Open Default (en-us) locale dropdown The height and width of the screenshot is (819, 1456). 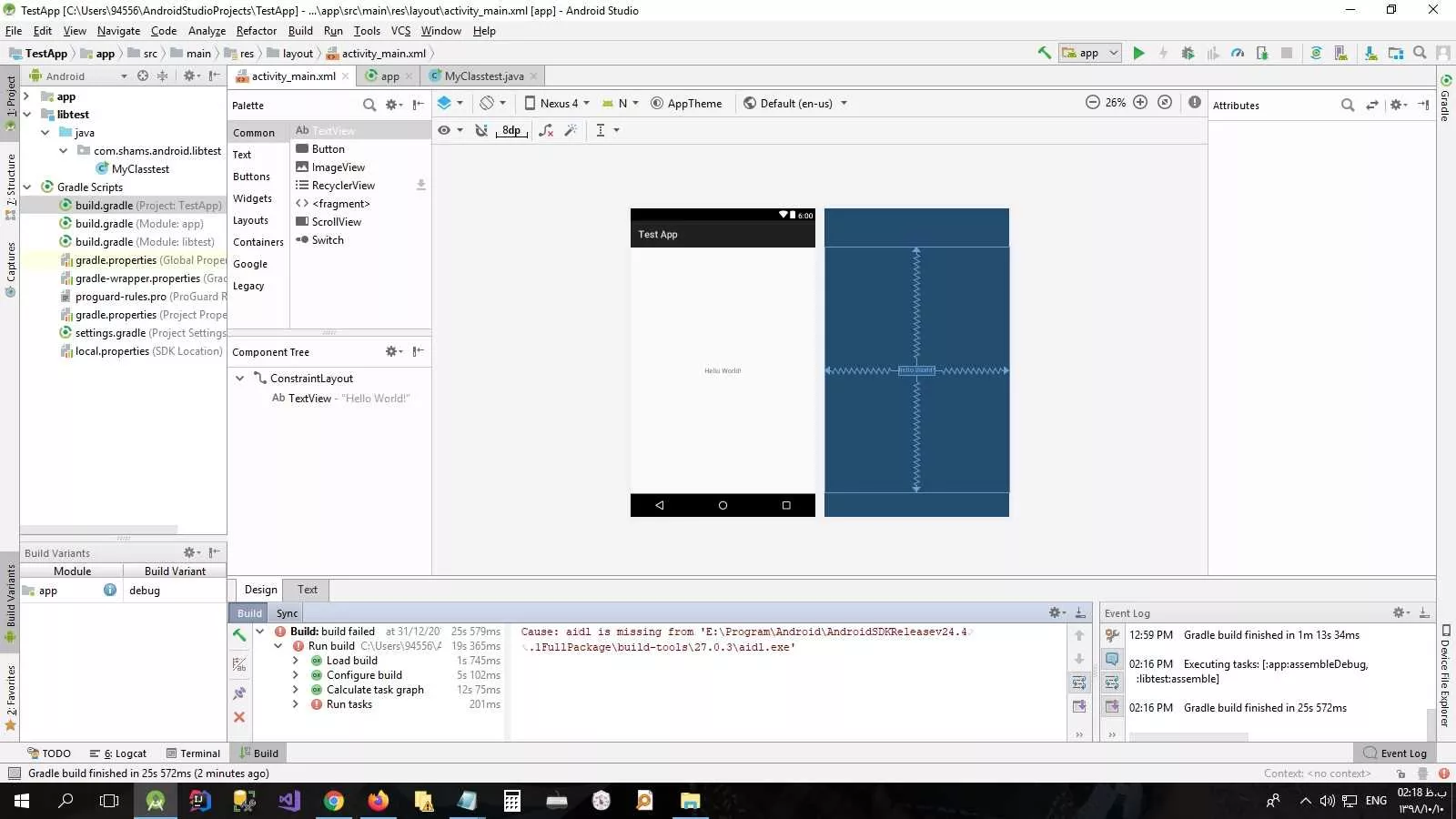click(x=795, y=103)
